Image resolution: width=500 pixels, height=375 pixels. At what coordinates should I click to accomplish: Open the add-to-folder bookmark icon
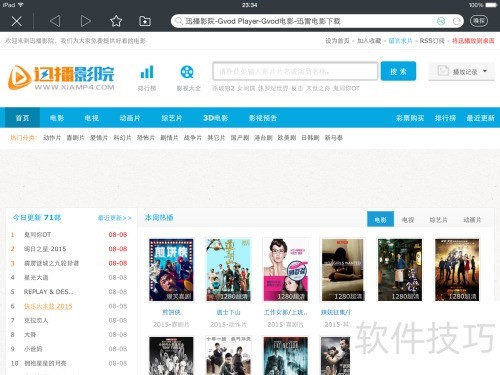coord(145,21)
